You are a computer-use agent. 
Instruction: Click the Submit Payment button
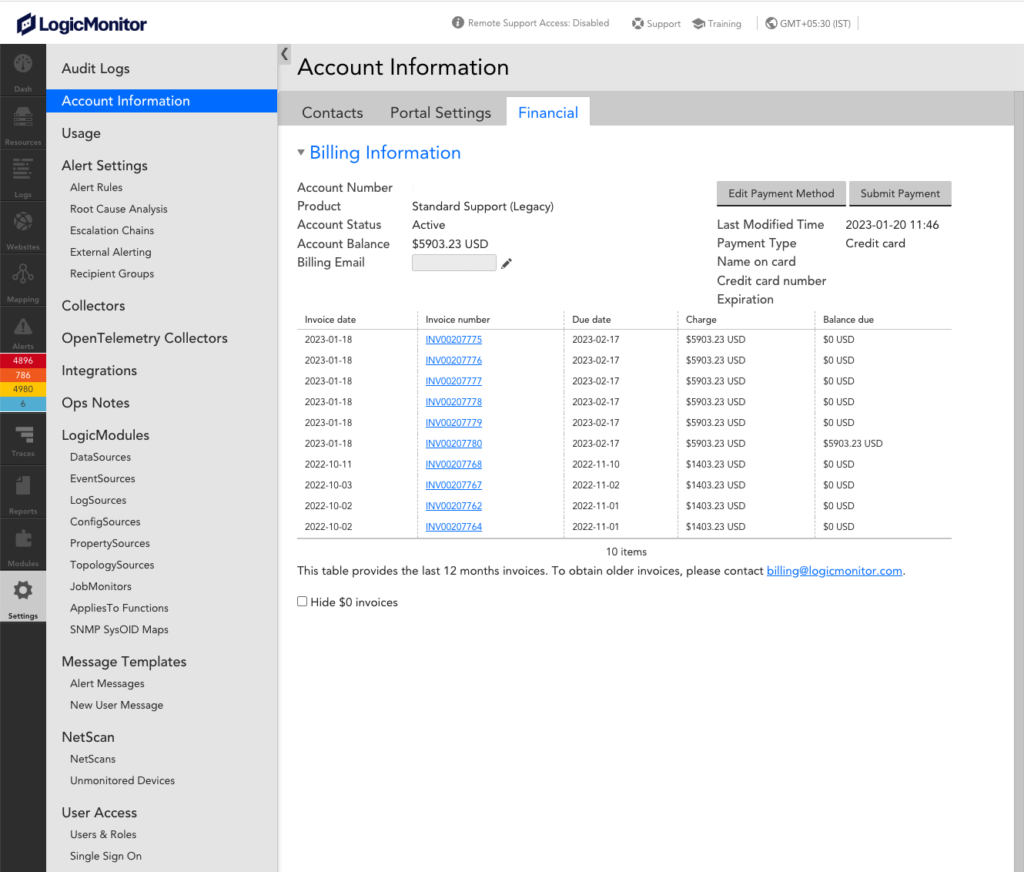point(900,193)
